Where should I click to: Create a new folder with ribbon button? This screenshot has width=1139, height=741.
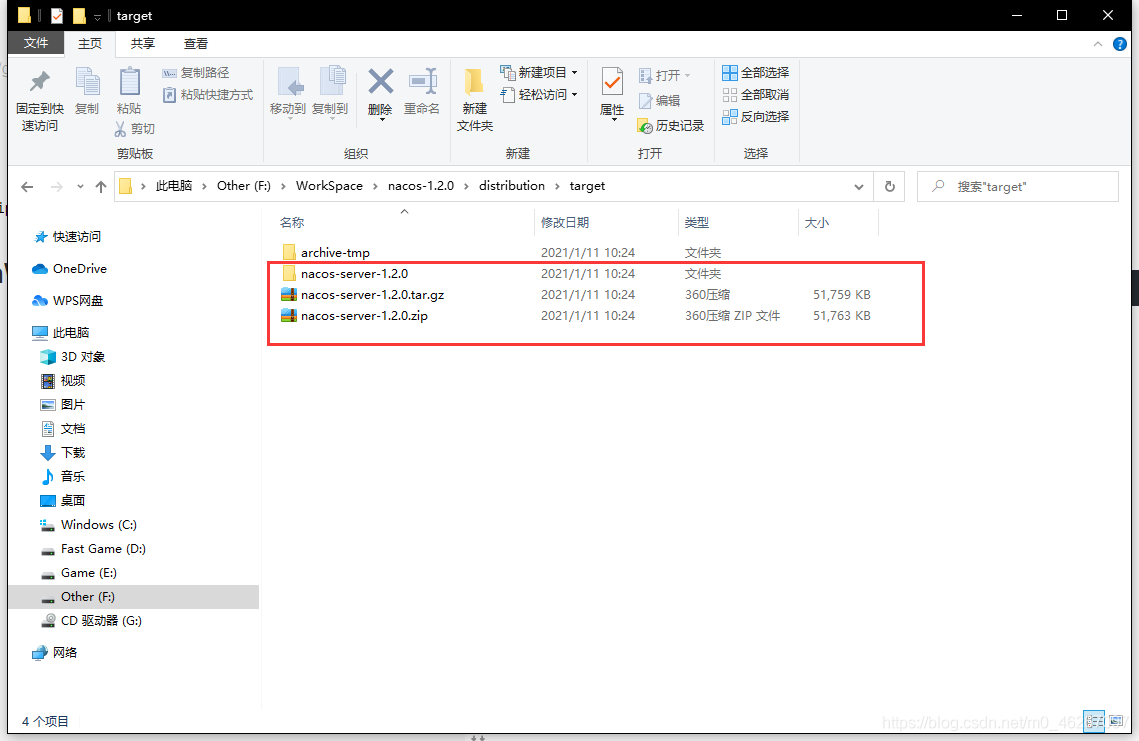(474, 100)
